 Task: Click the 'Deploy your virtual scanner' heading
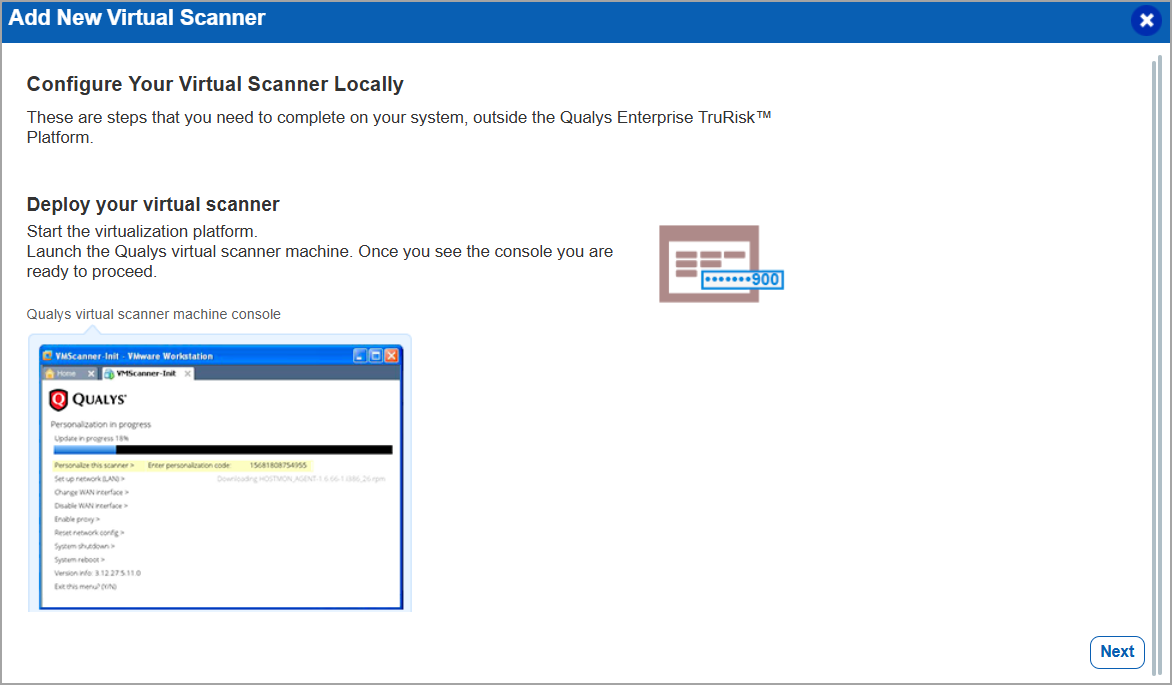click(x=153, y=204)
